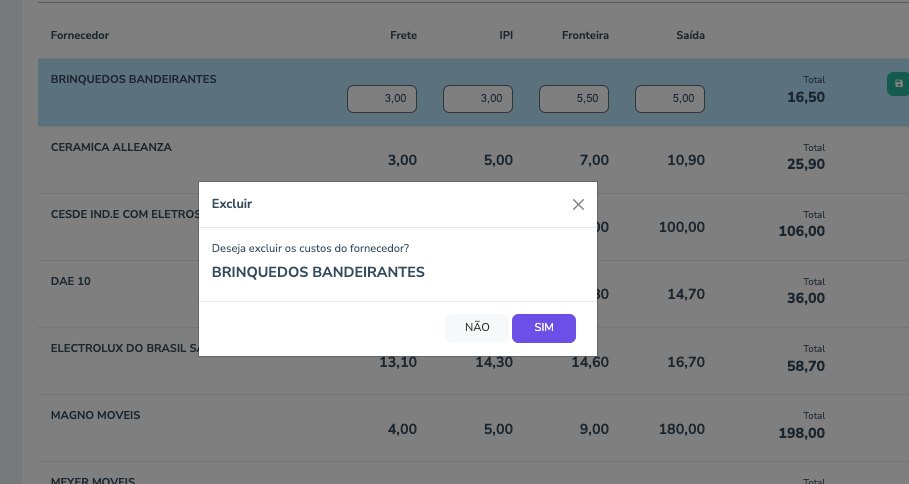Click BRINQUEDOS BANDEIRANTES name in table row
The height and width of the screenshot is (484, 909).
coord(133,78)
